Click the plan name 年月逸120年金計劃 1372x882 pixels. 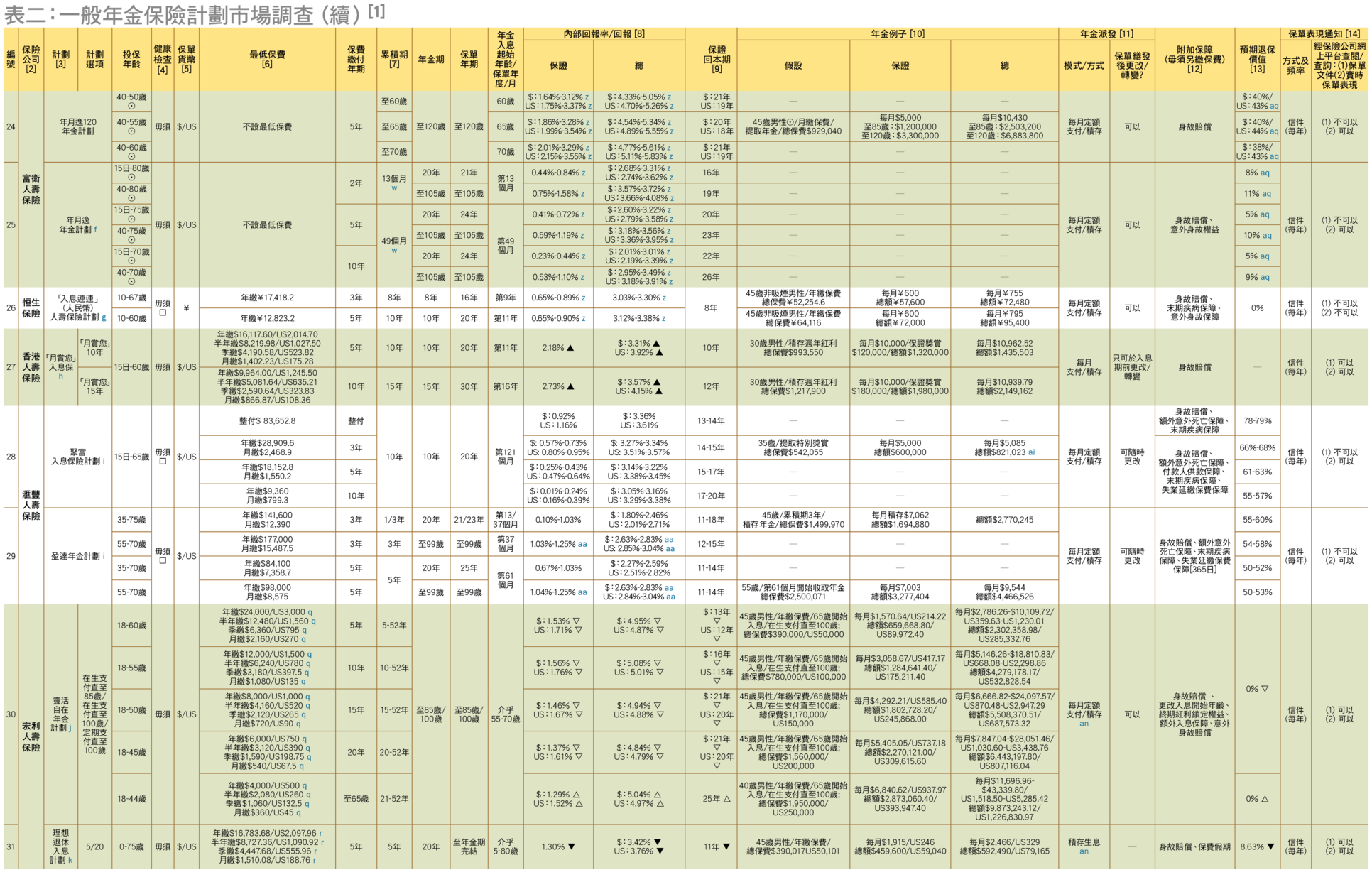(x=78, y=126)
